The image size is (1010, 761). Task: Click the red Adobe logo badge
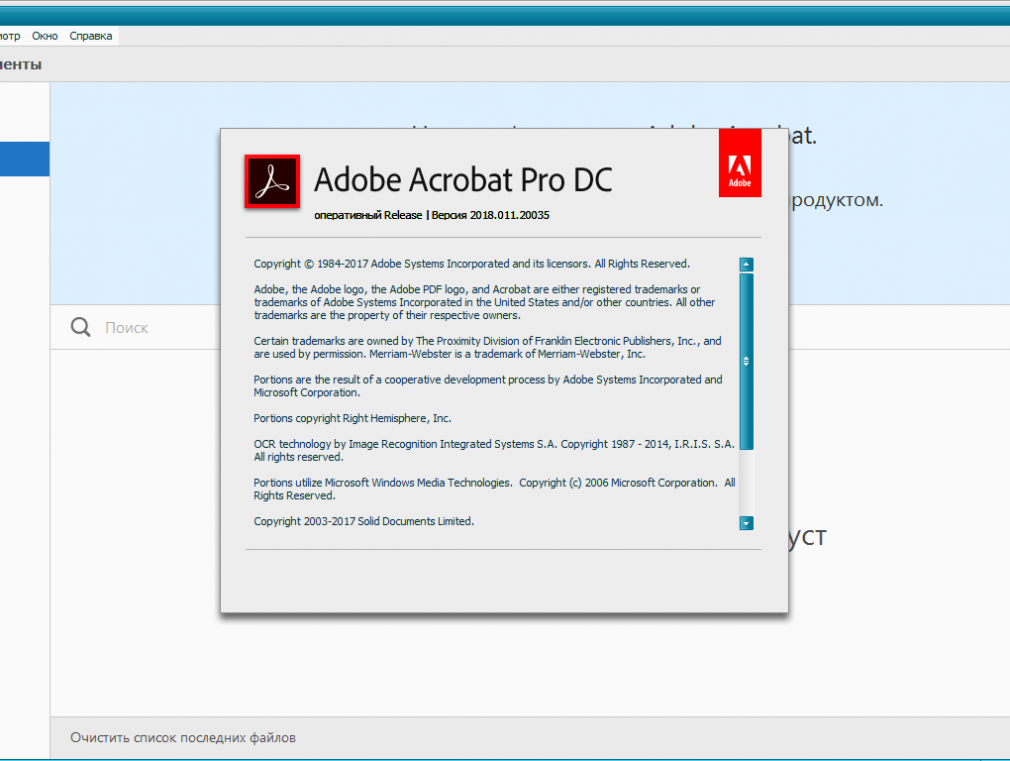click(x=740, y=163)
